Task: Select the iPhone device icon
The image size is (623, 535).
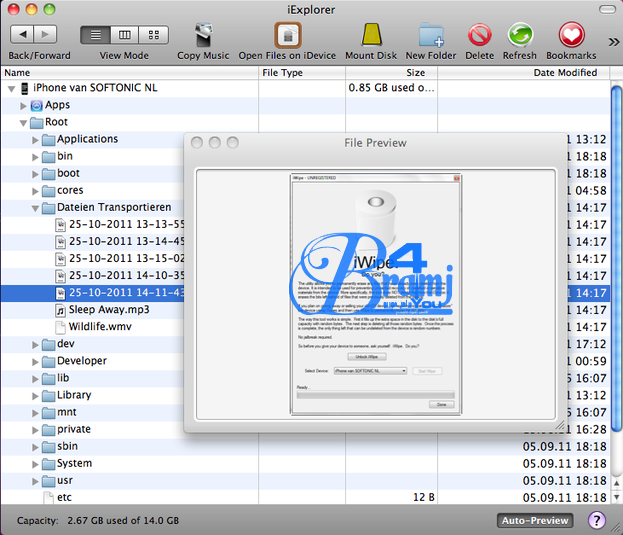Action: click(x=25, y=88)
